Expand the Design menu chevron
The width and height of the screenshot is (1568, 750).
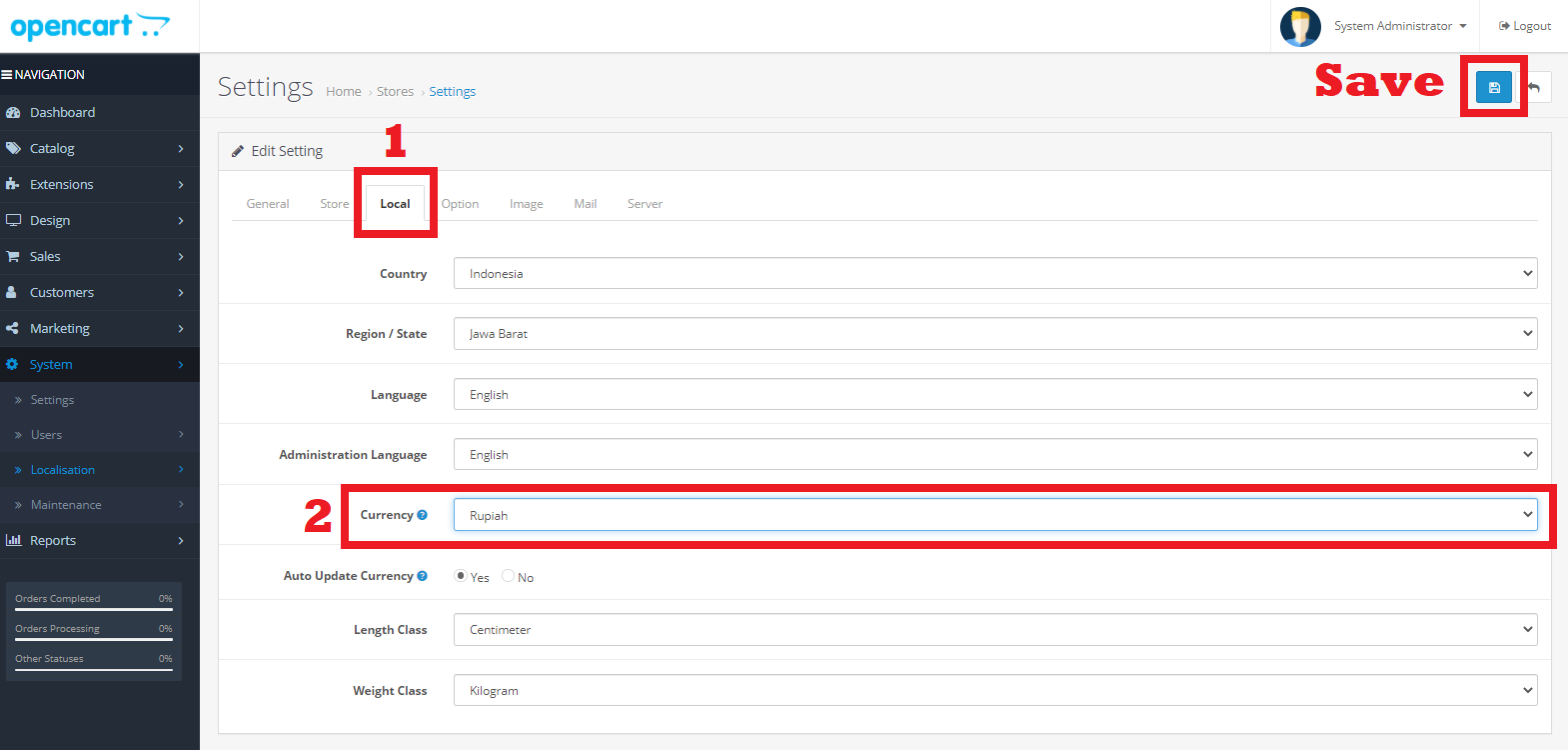[x=181, y=220]
